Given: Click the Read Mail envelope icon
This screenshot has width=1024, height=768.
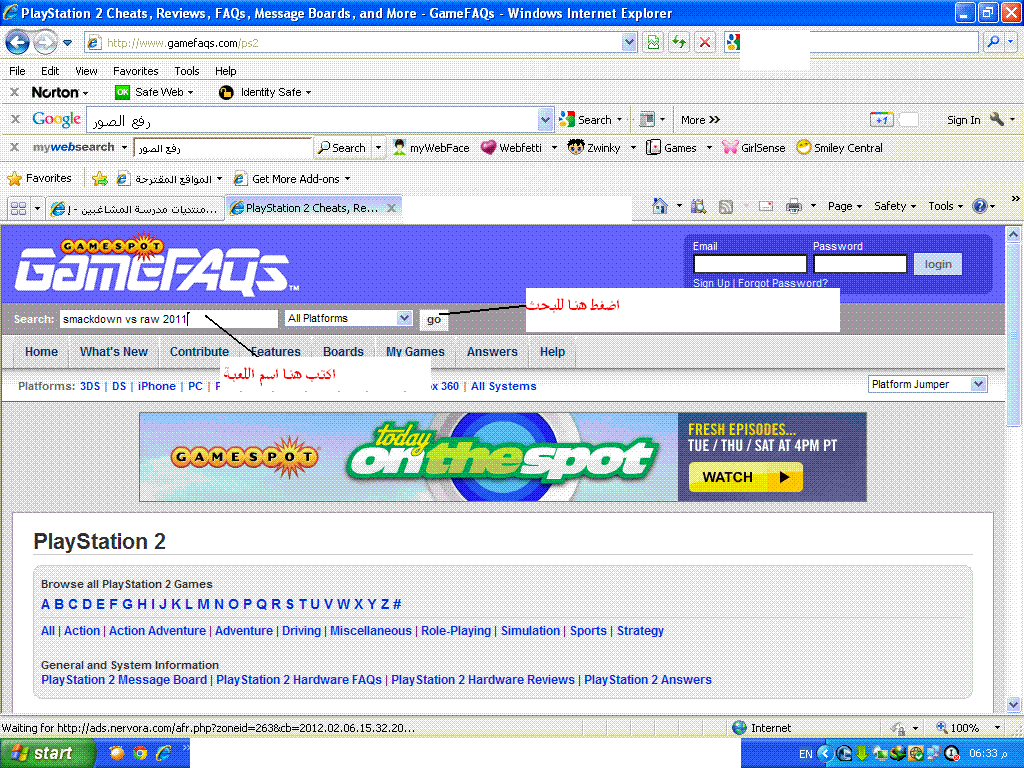Looking at the screenshot, I should 766,206.
